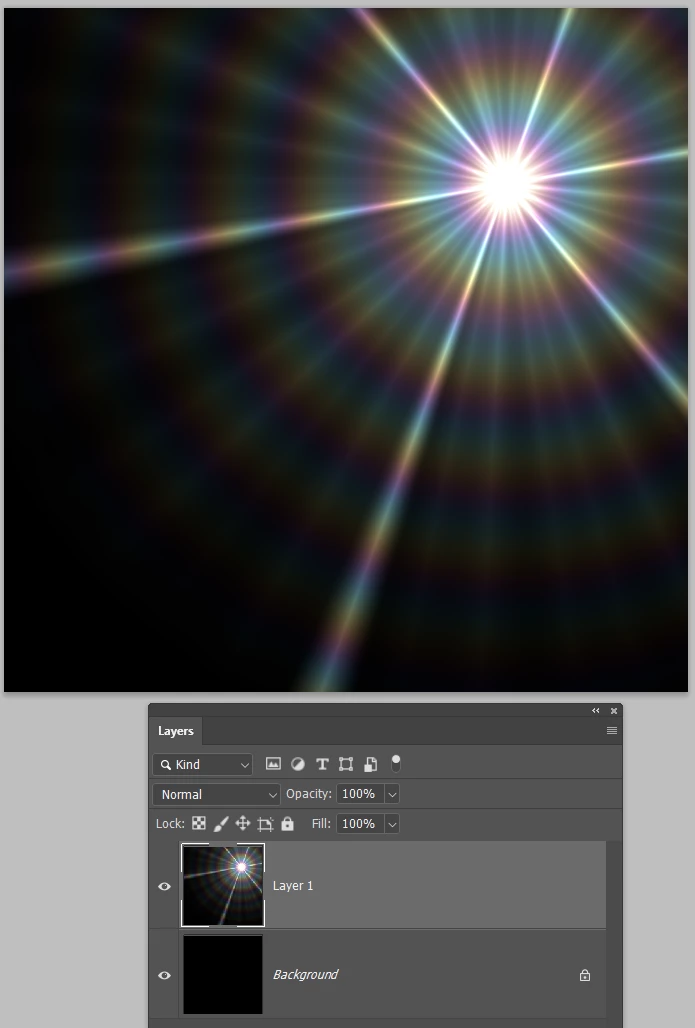Click the Lock all padlock icon
695x1028 pixels.
287,823
